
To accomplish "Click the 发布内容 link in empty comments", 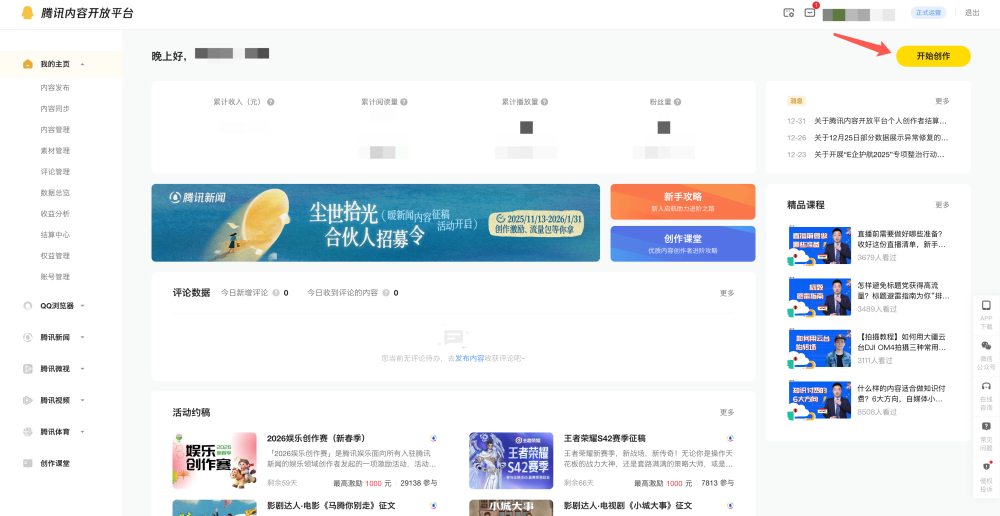I will [x=469, y=359].
